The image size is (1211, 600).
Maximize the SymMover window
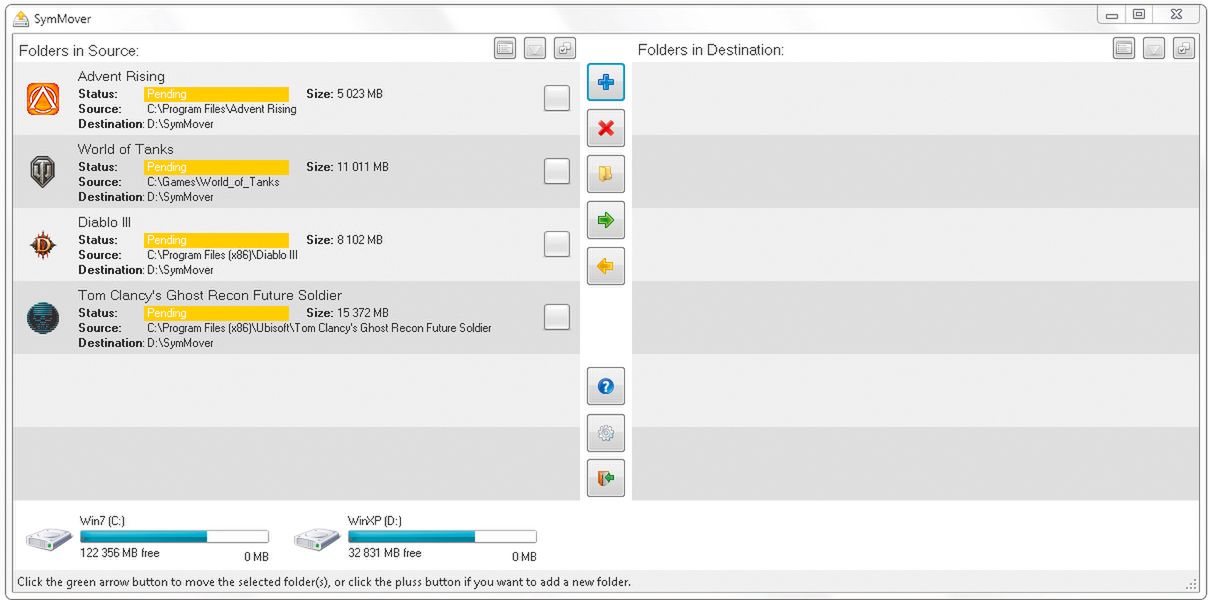[x=1139, y=14]
